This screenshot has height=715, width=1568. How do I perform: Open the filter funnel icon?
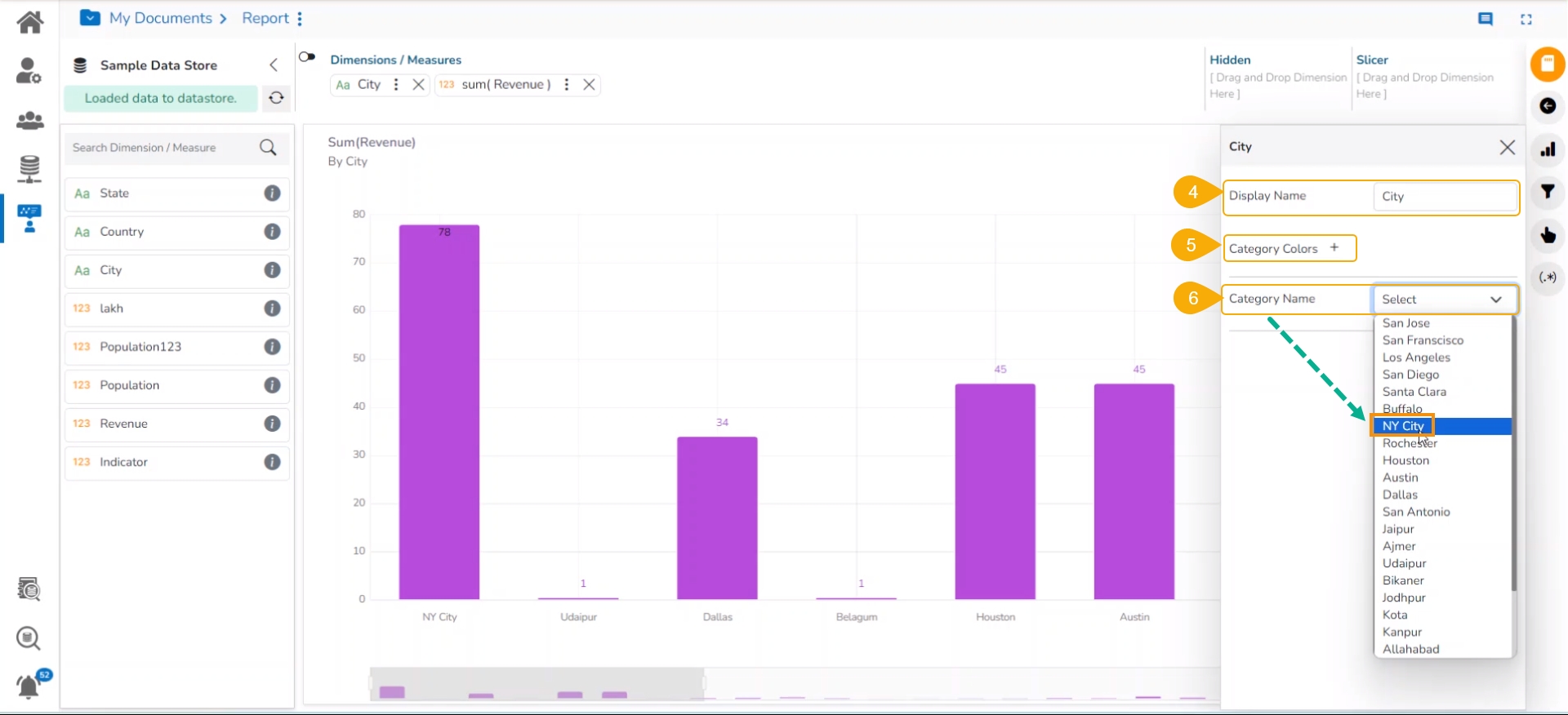1547,192
